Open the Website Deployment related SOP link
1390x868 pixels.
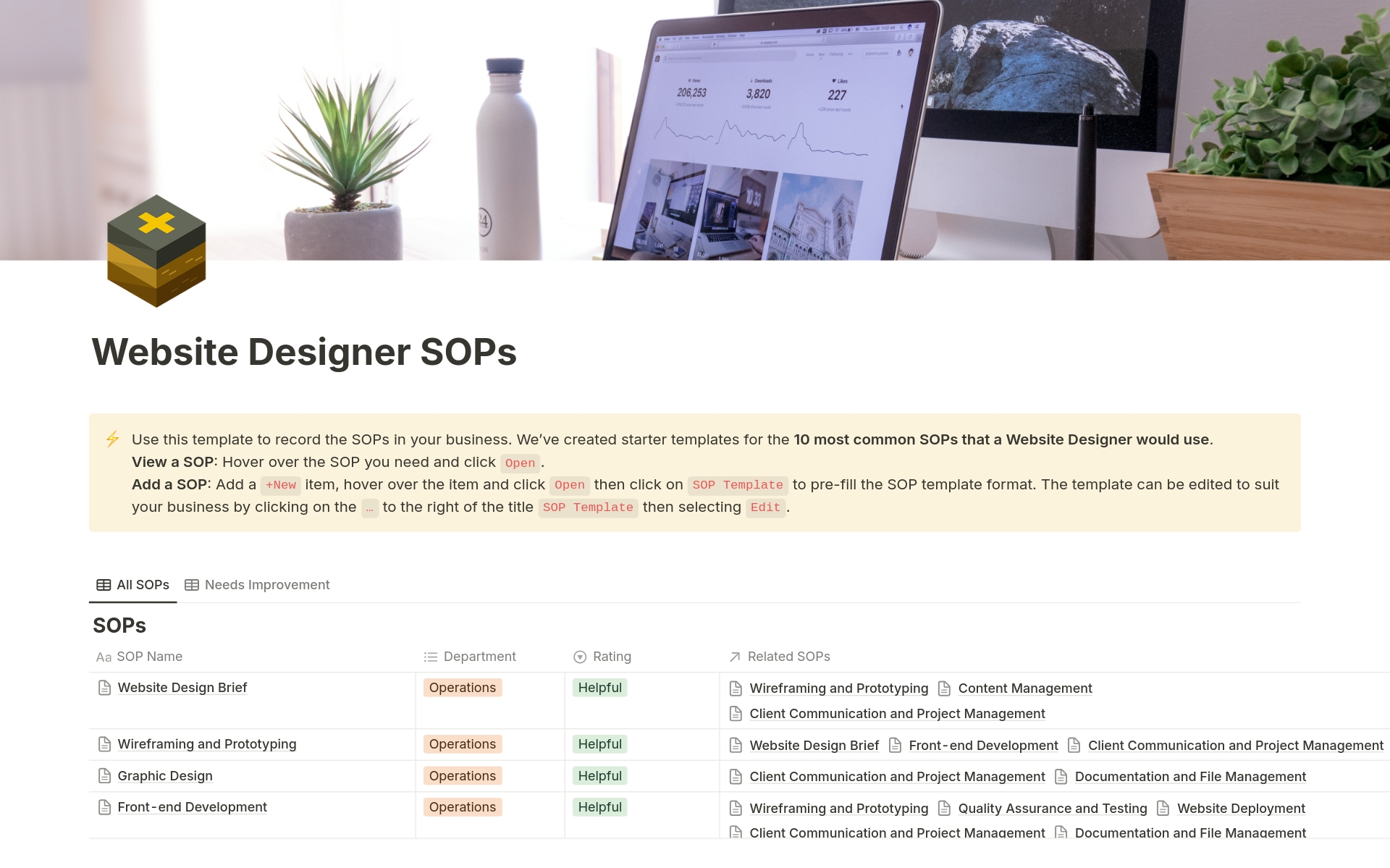[1240, 809]
